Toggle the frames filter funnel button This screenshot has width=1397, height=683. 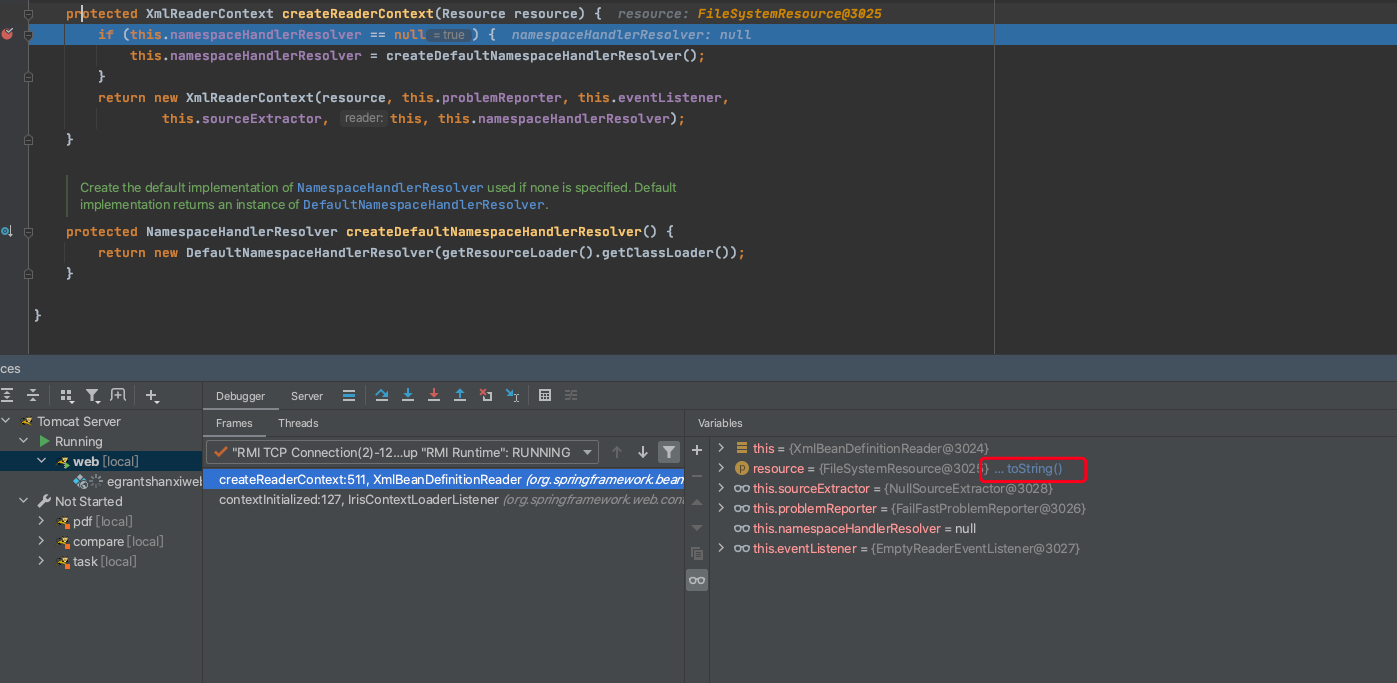(669, 452)
